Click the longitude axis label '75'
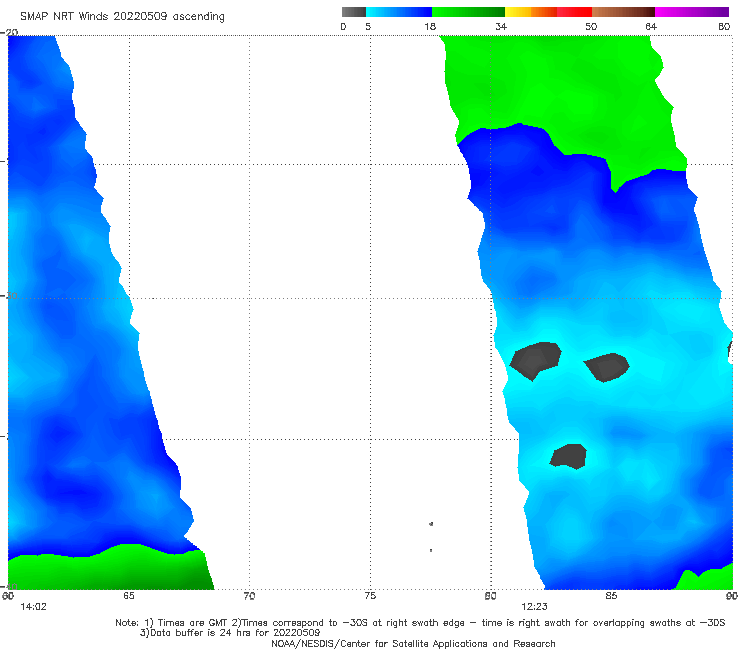The image size is (740, 650). click(x=370, y=596)
